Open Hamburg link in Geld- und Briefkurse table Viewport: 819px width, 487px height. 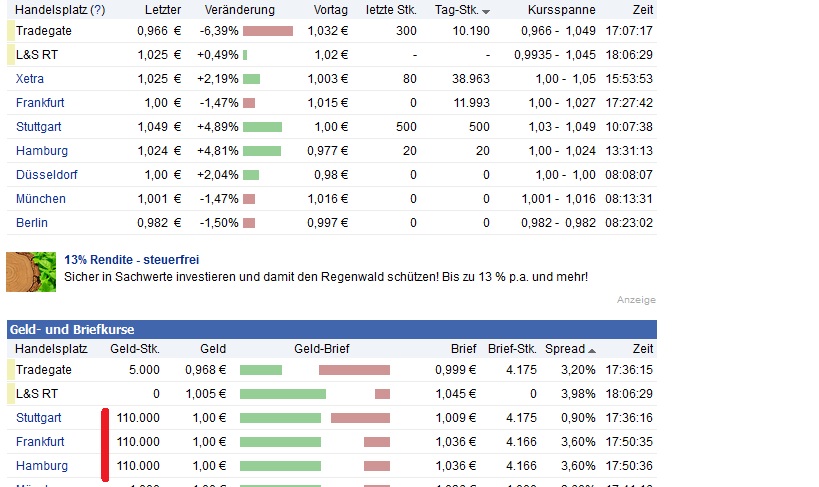(x=42, y=466)
